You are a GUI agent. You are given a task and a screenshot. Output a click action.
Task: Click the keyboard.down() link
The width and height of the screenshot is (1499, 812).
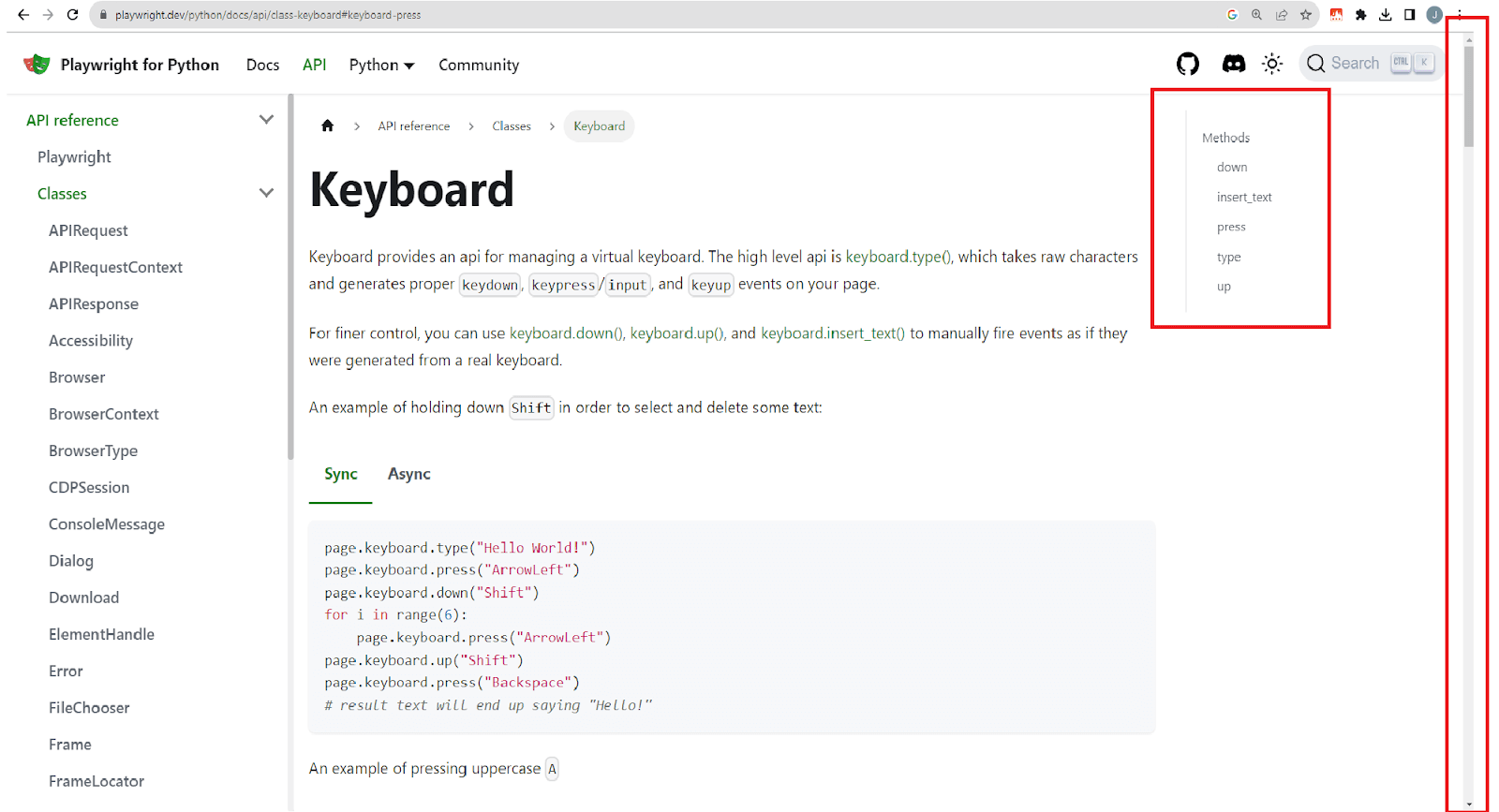[x=566, y=333]
